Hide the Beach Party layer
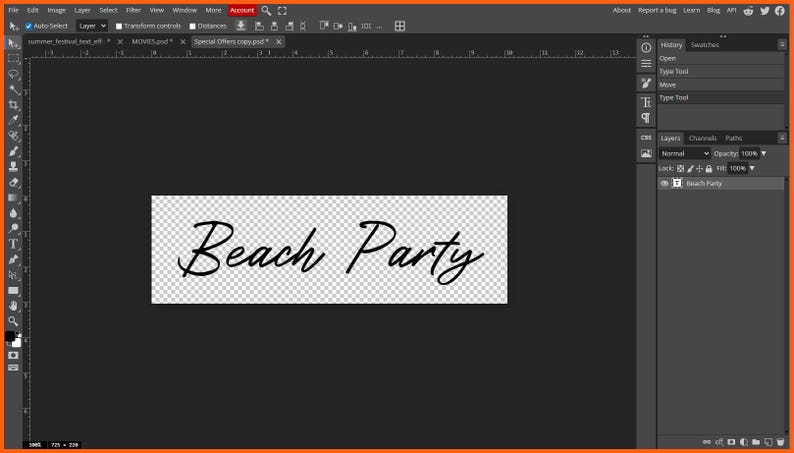 point(664,184)
